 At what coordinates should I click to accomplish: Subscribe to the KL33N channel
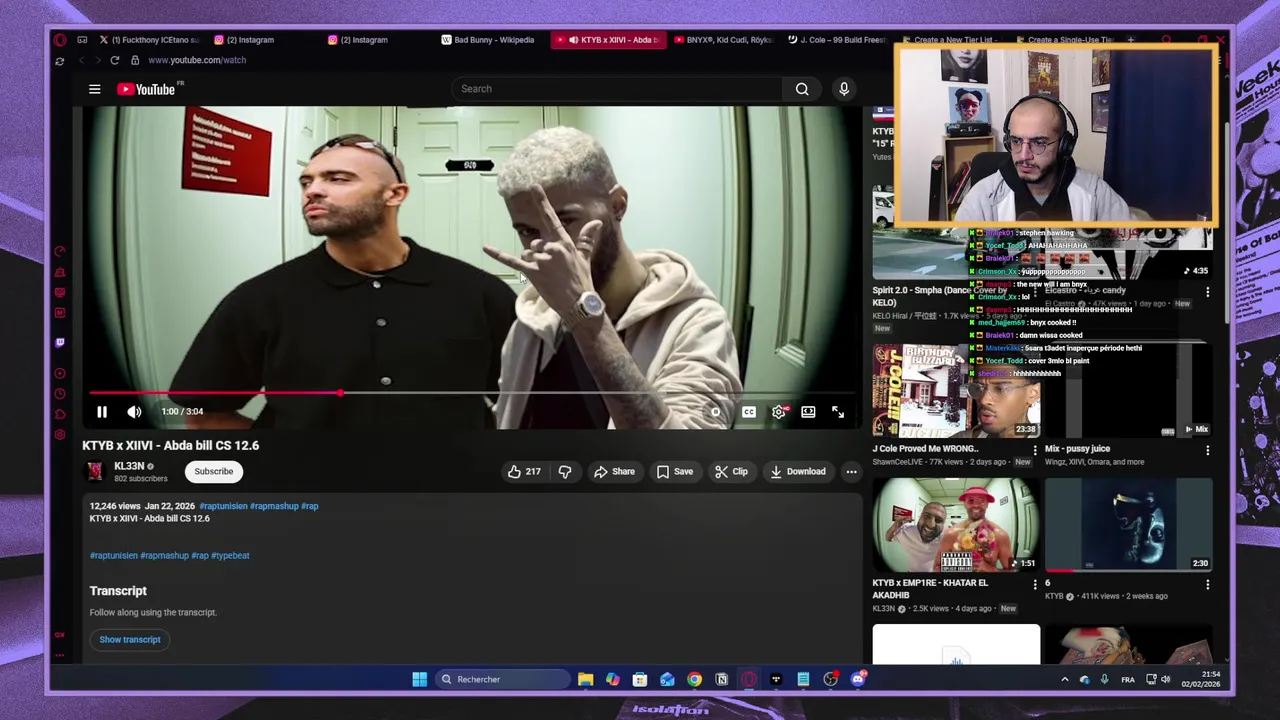pos(213,471)
